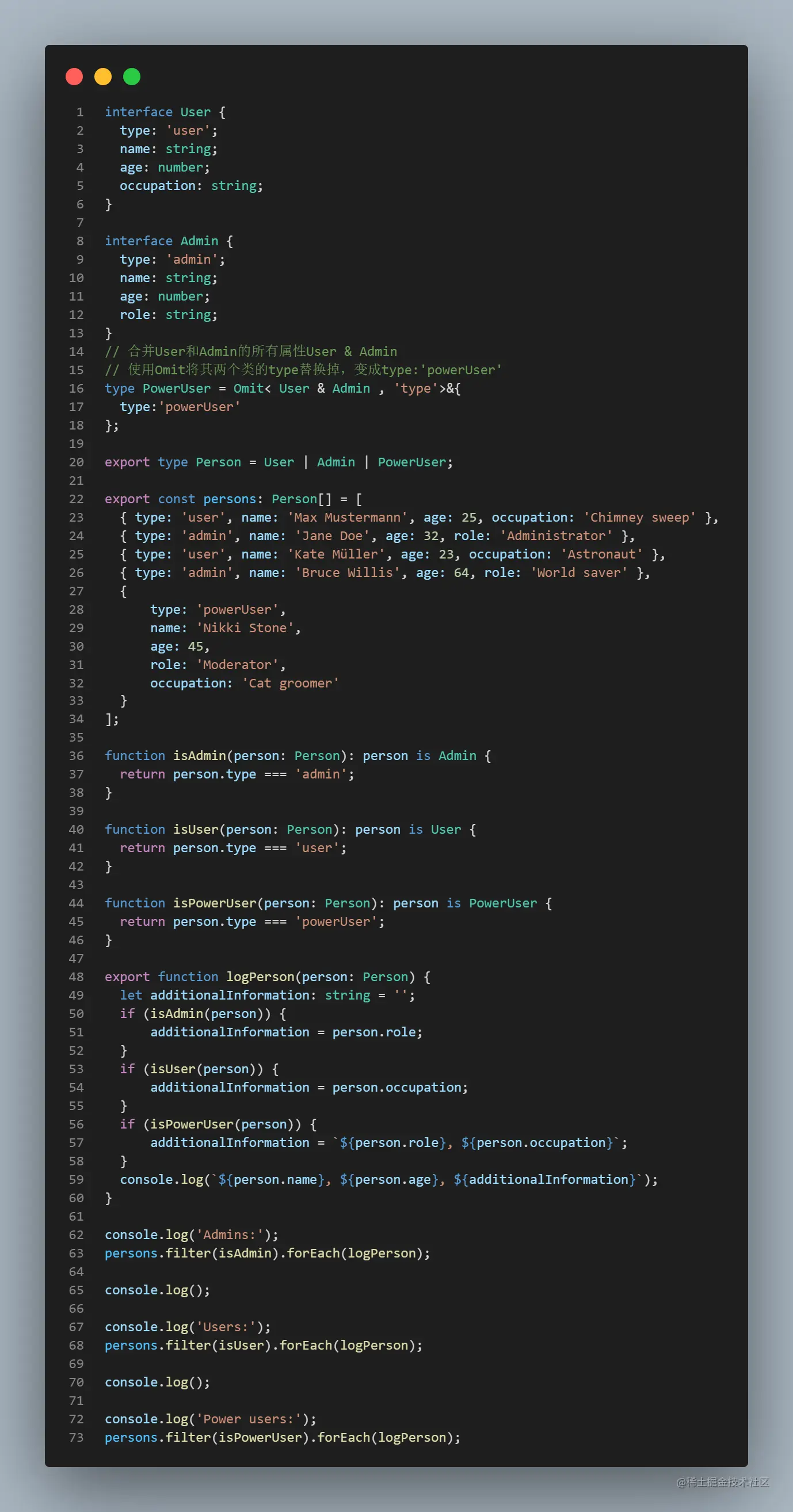Click console.log template on line 59
793x1512 pixels.
389,1179
